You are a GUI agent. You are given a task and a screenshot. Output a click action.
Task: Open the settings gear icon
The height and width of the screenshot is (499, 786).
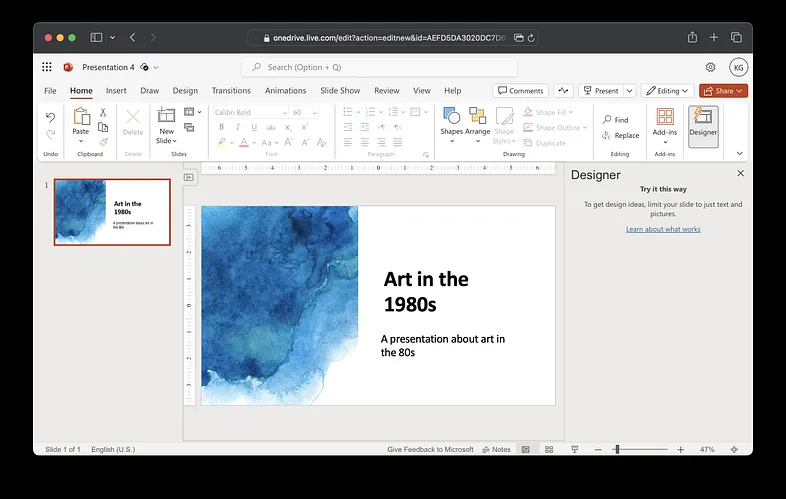coord(710,67)
